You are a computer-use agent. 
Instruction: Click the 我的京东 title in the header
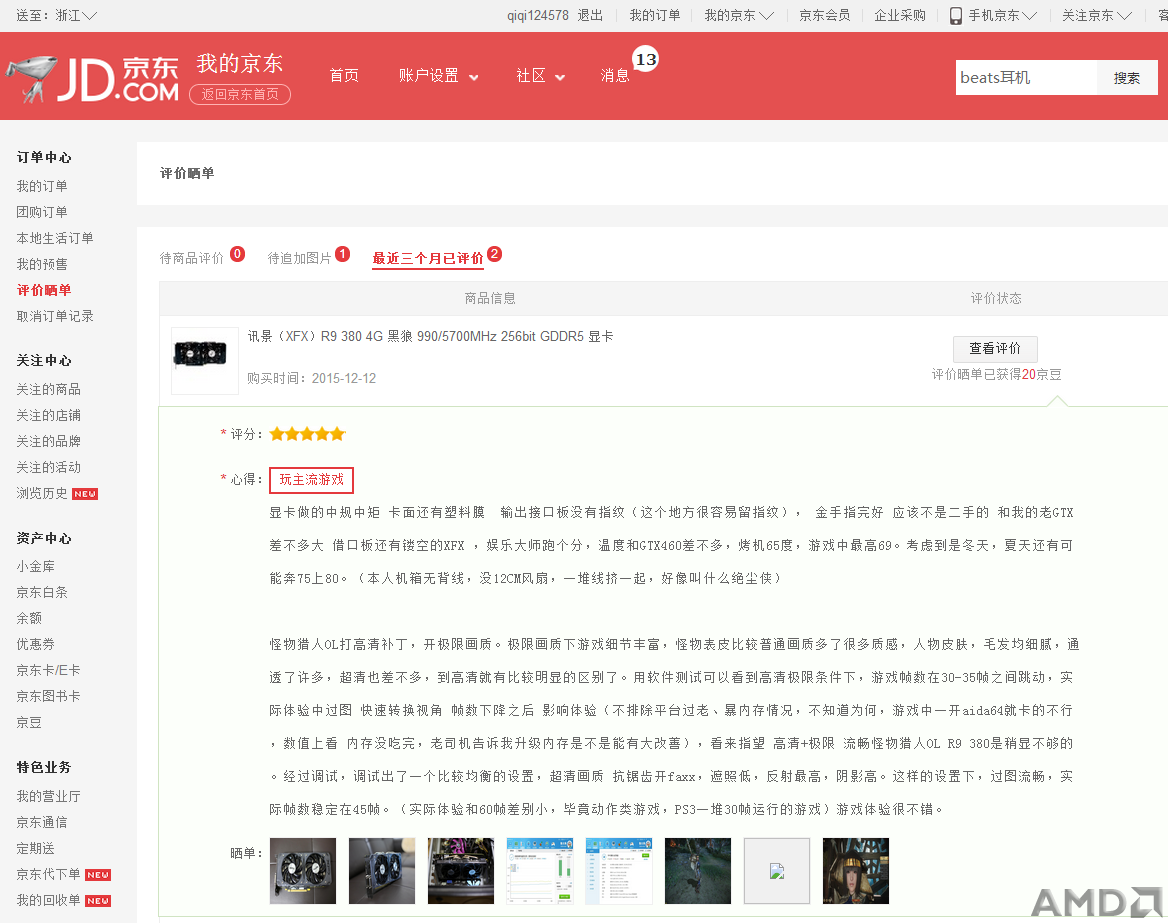tap(240, 64)
